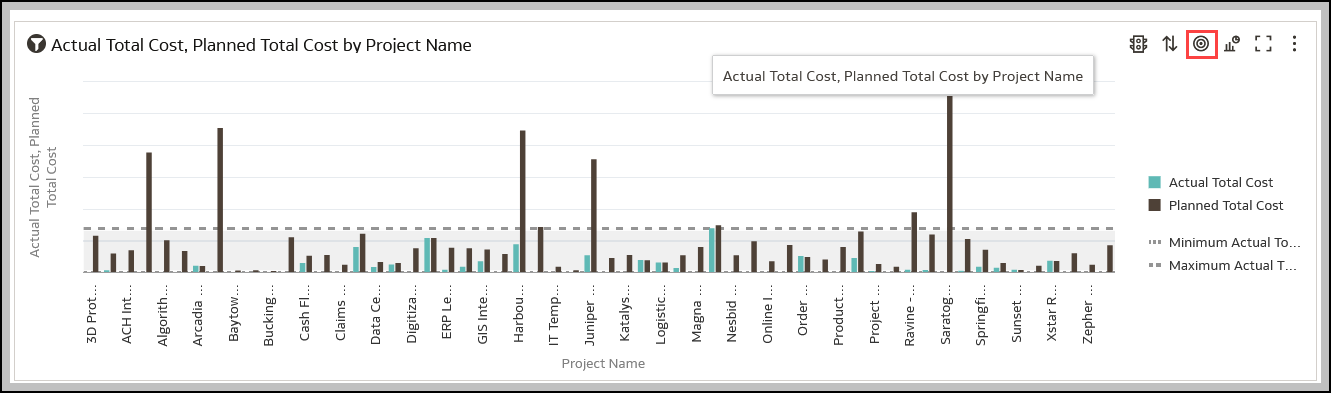Click the reference lines target icon
1331x393 pixels.
pyautogui.click(x=1202, y=44)
